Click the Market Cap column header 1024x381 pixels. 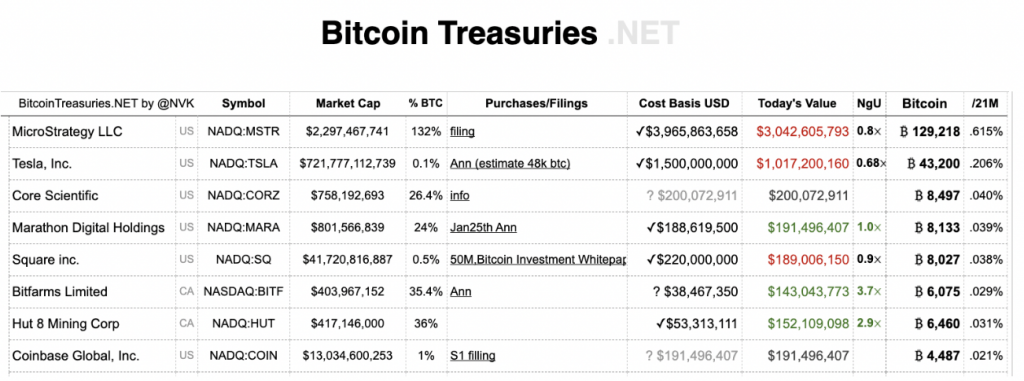(x=348, y=103)
